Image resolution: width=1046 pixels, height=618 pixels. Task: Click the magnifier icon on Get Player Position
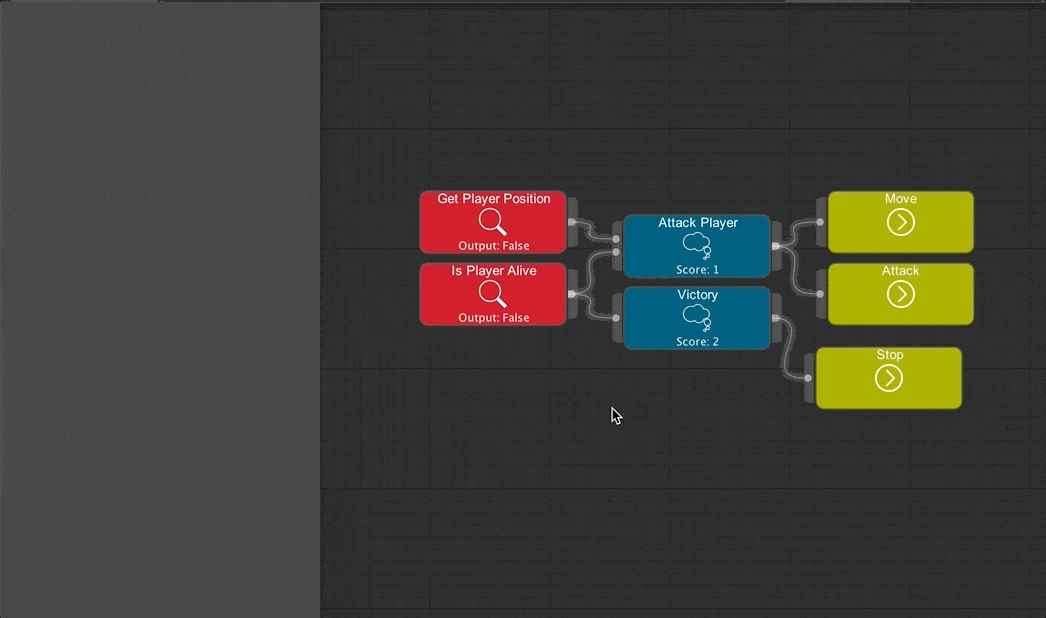492,221
